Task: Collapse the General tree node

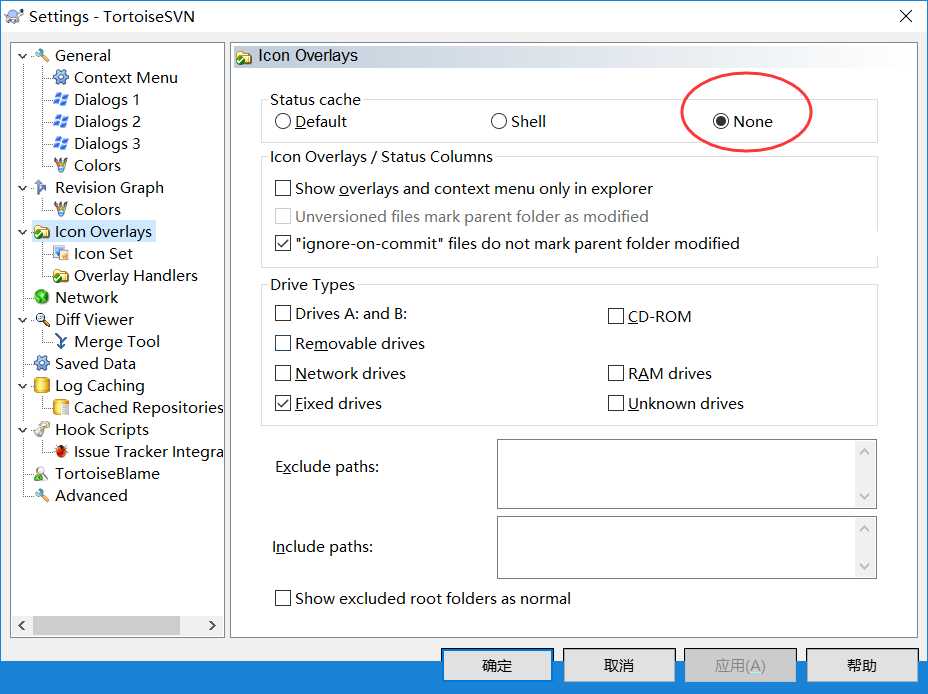Action: (x=22, y=56)
